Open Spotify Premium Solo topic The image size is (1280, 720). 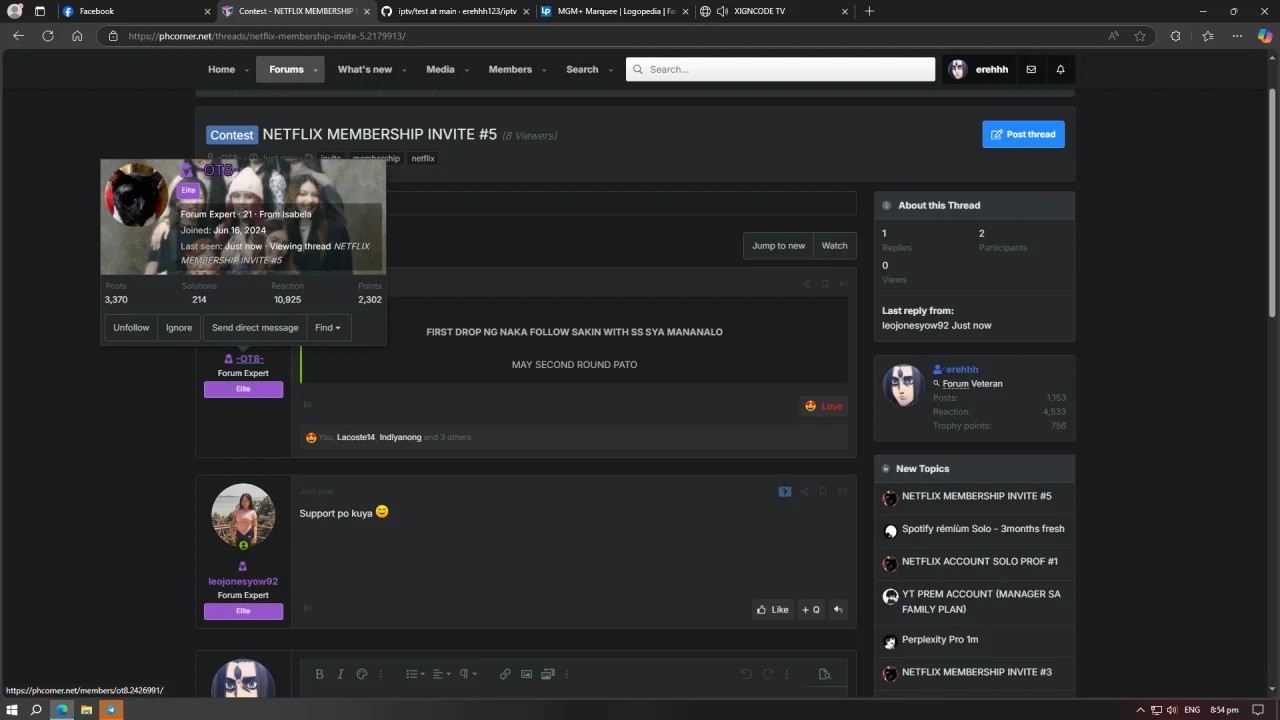pyautogui.click(x=983, y=529)
